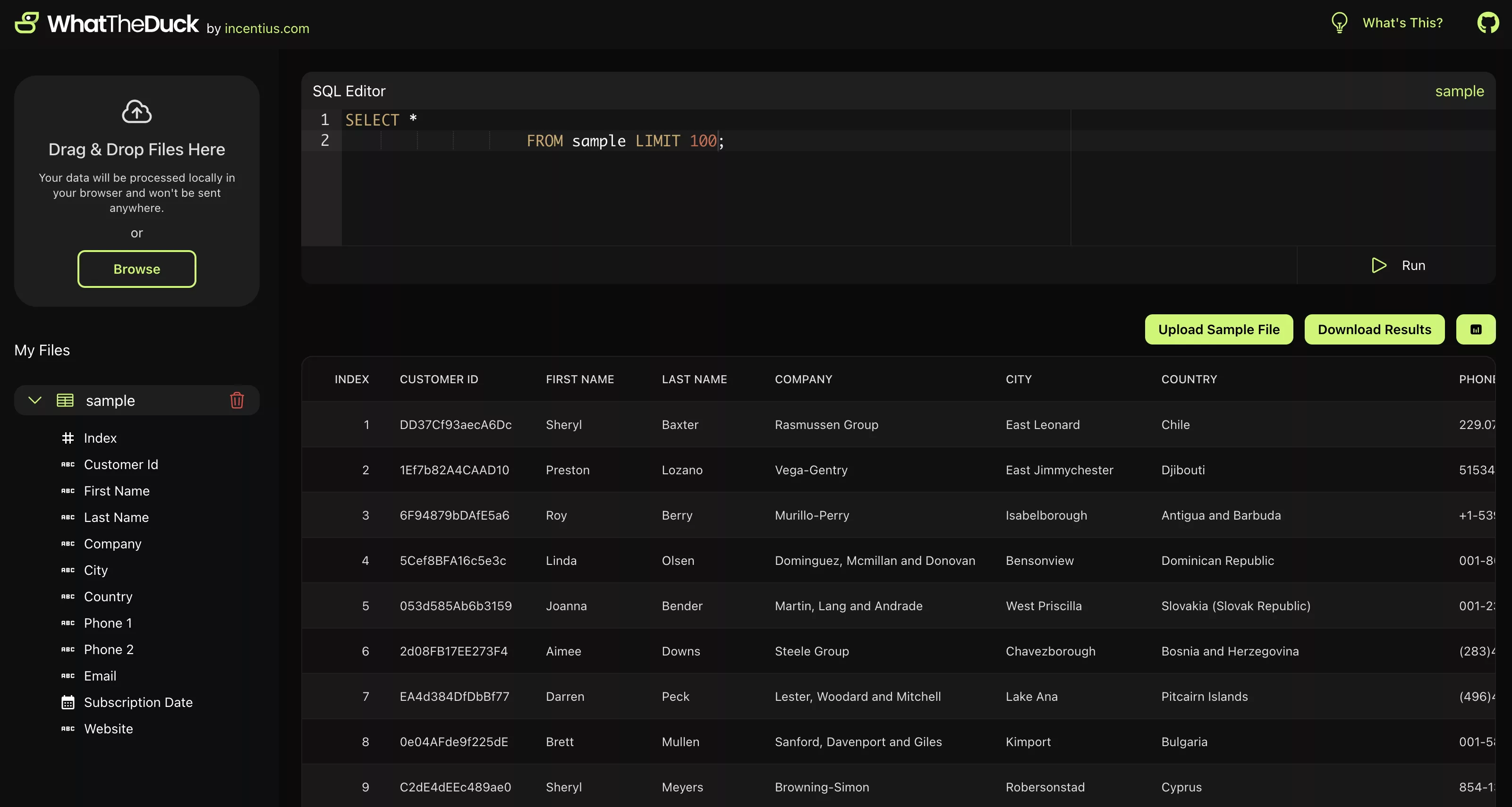Click the chart icon button beside Download Results
Image resolution: width=1512 pixels, height=807 pixels.
pos(1476,329)
